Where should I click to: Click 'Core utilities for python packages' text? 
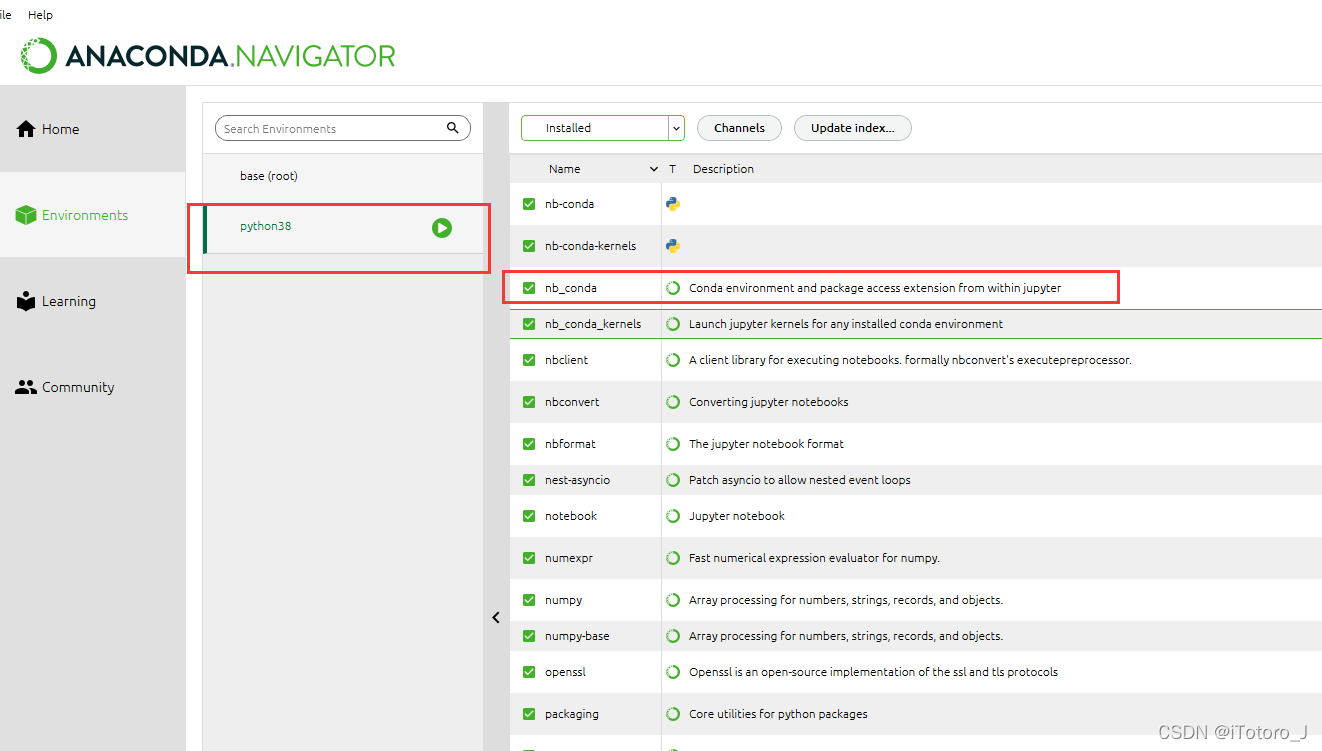tap(778, 714)
